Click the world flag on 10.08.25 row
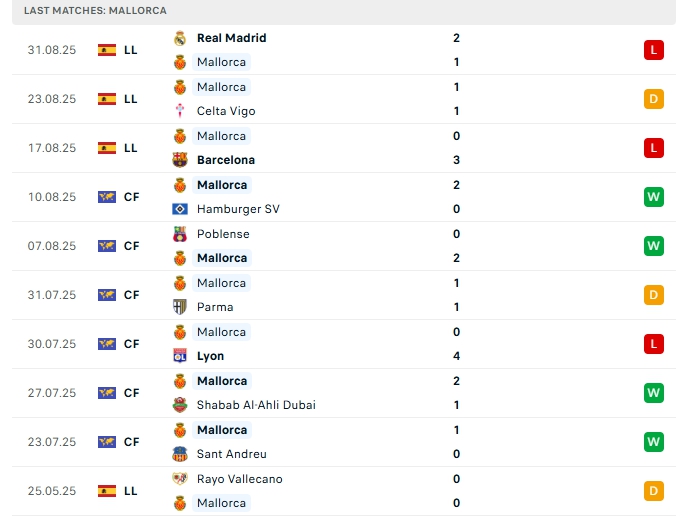685x516 pixels. click(107, 197)
